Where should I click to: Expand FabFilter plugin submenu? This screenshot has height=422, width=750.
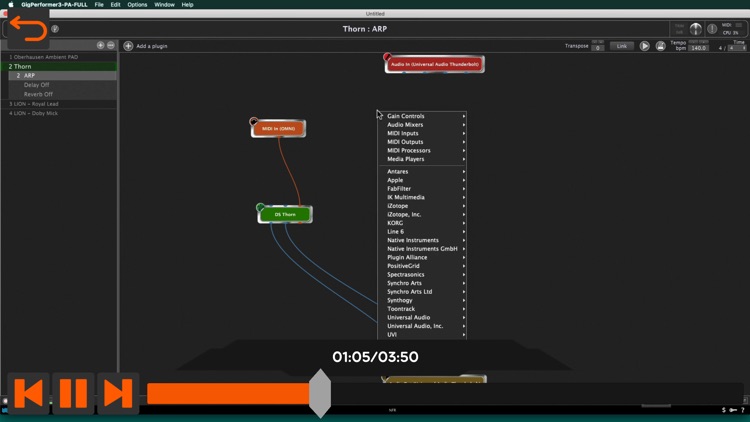[x=422, y=189]
